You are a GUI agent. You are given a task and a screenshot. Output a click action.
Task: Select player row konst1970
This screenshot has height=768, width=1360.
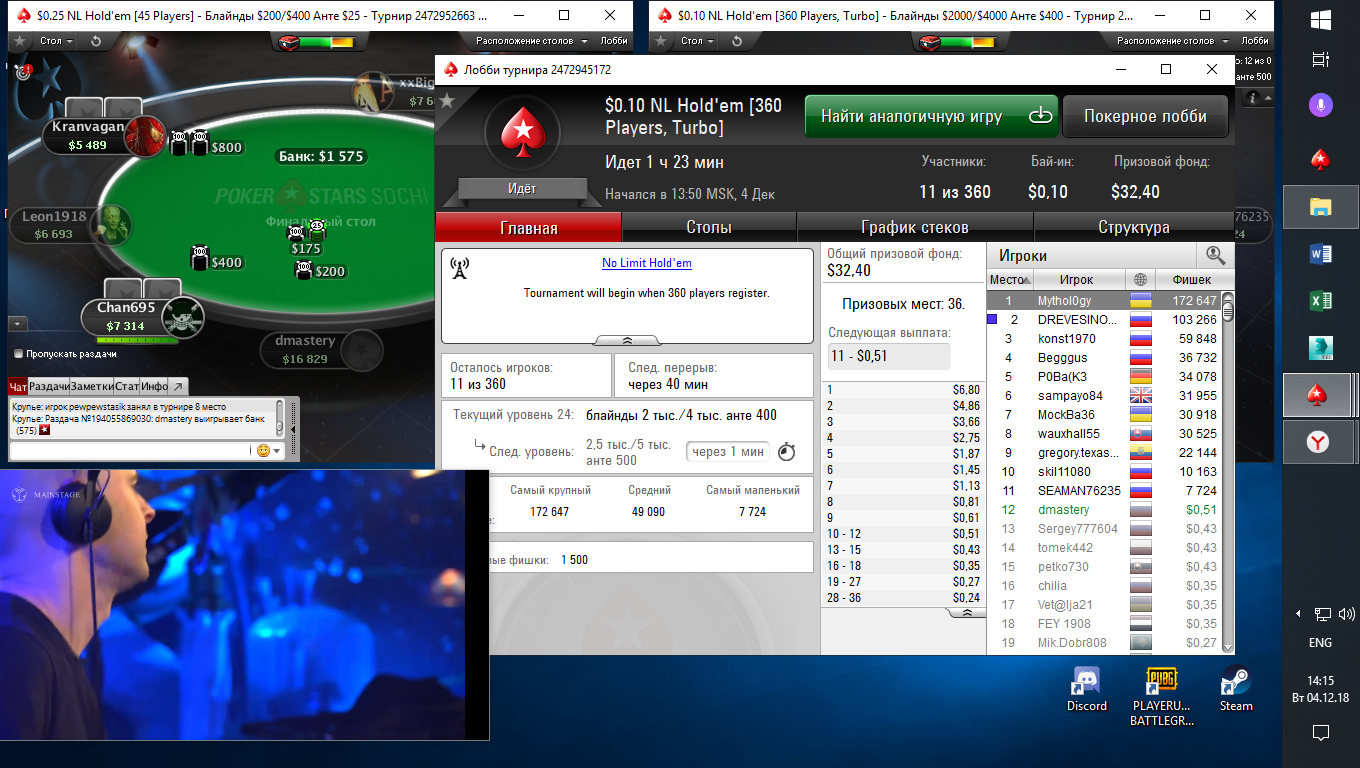click(x=1104, y=338)
